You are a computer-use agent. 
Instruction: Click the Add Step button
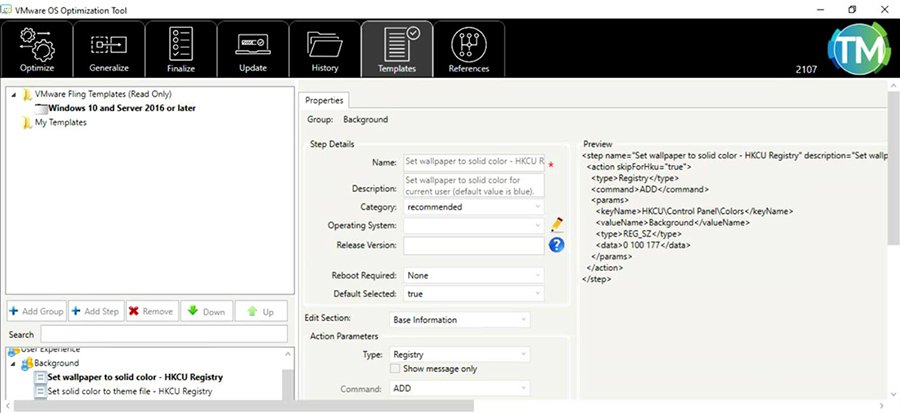96,312
